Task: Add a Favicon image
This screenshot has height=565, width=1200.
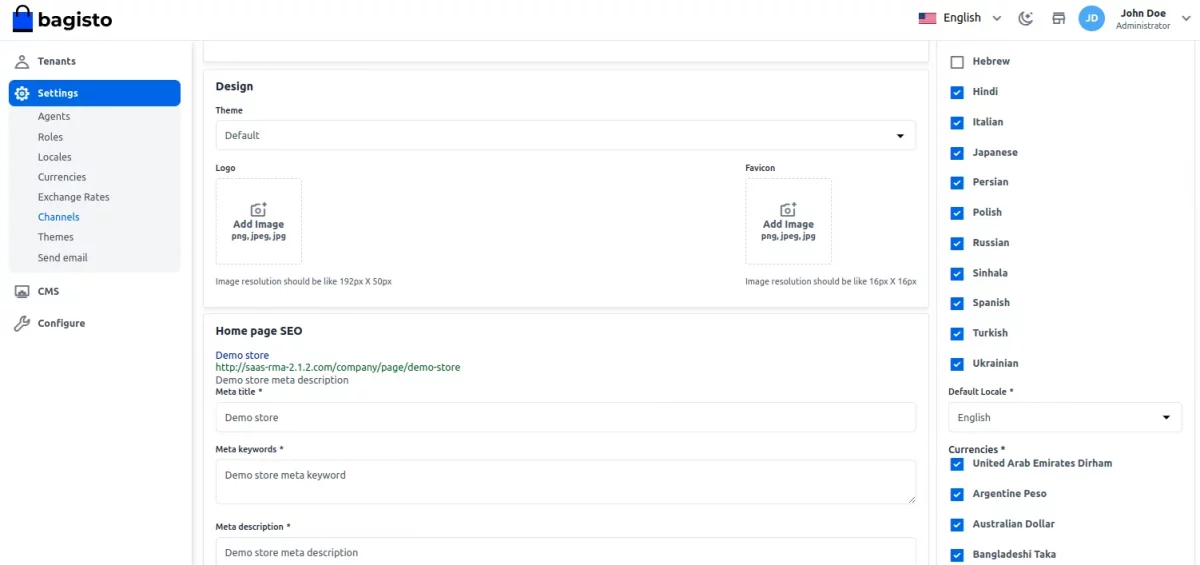Action: point(788,220)
